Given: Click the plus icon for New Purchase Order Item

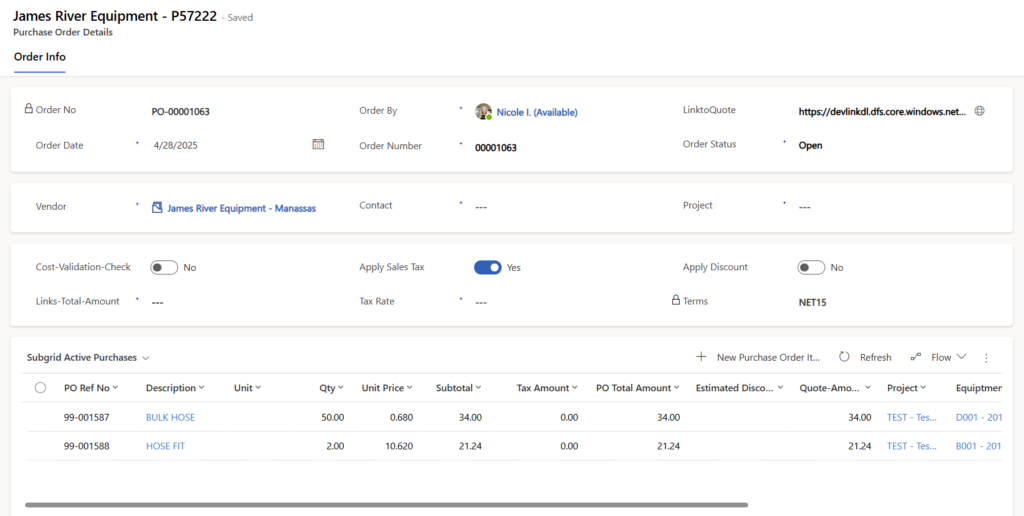Looking at the screenshot, I should [701, 357].
